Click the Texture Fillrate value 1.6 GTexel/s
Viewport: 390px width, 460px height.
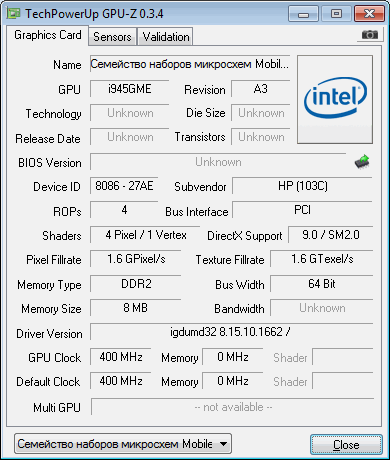point(322,259)
